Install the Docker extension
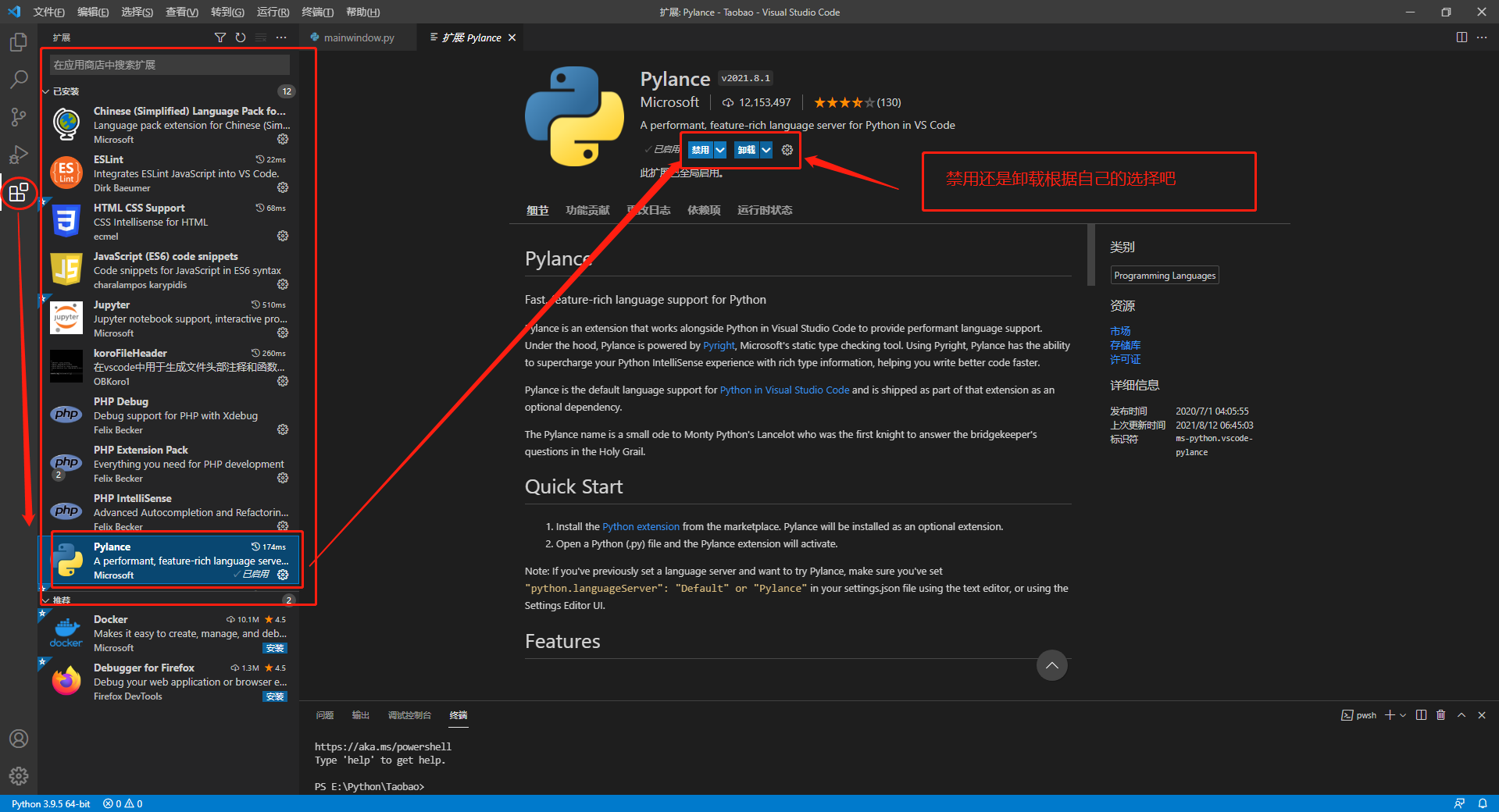The image size is (1499, 812). pyautogui.click(x=275, y=648)
